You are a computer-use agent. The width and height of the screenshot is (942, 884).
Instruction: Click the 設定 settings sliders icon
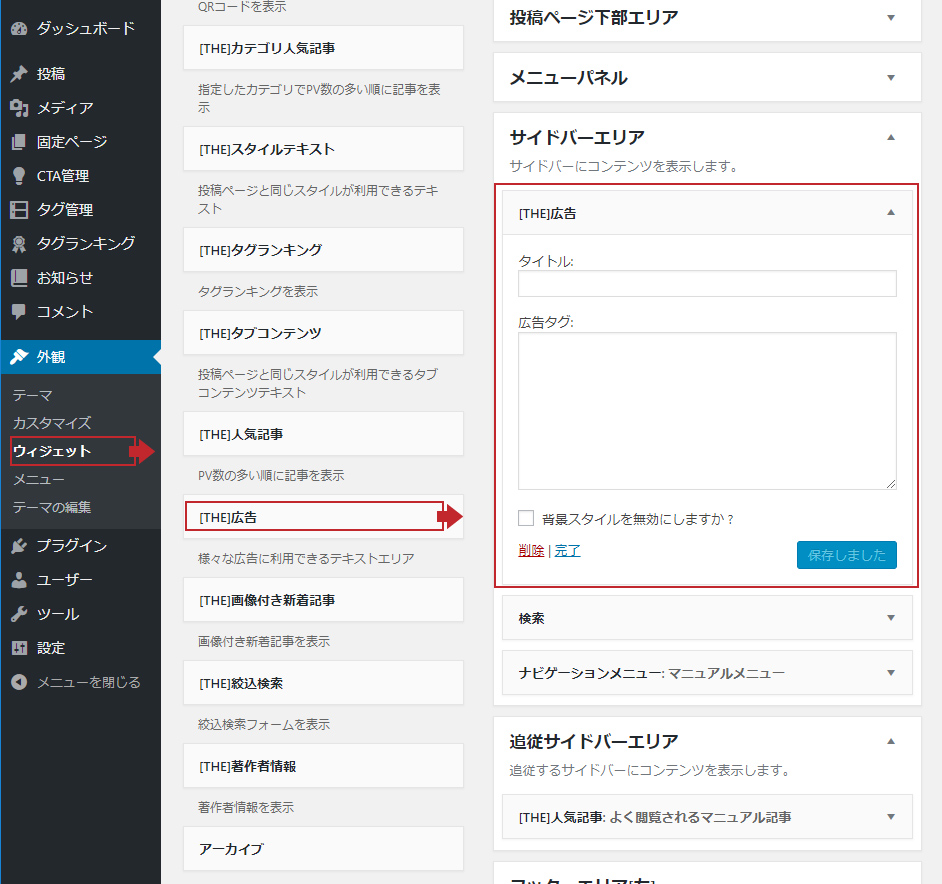19,648
